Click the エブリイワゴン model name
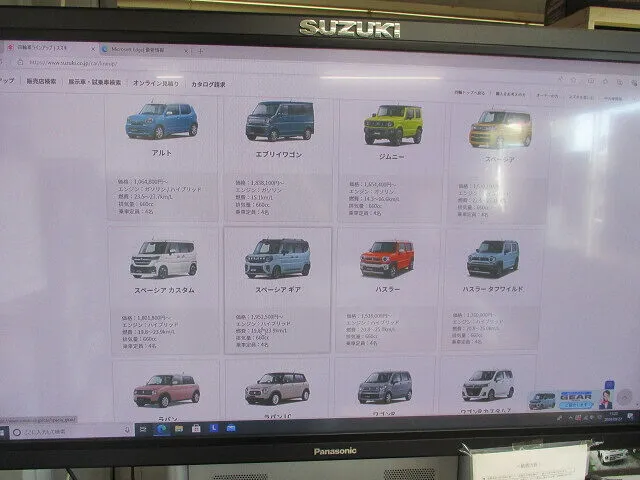 click(279, 154)
